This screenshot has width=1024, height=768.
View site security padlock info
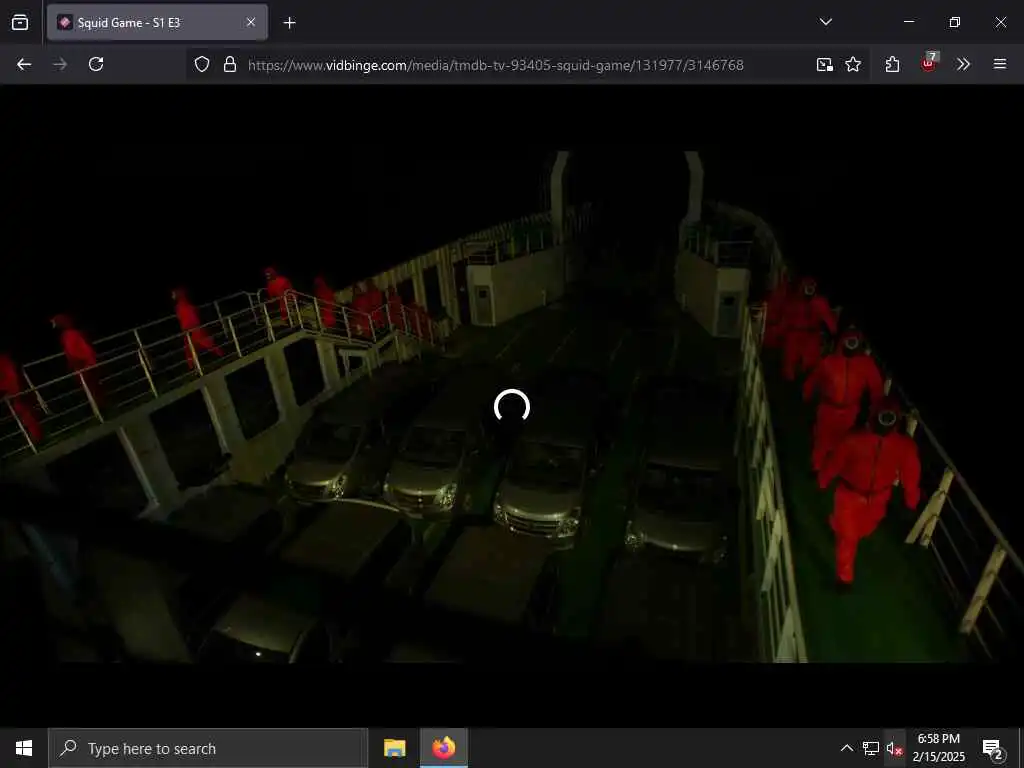pyautogui.click(x=229, y=64)
